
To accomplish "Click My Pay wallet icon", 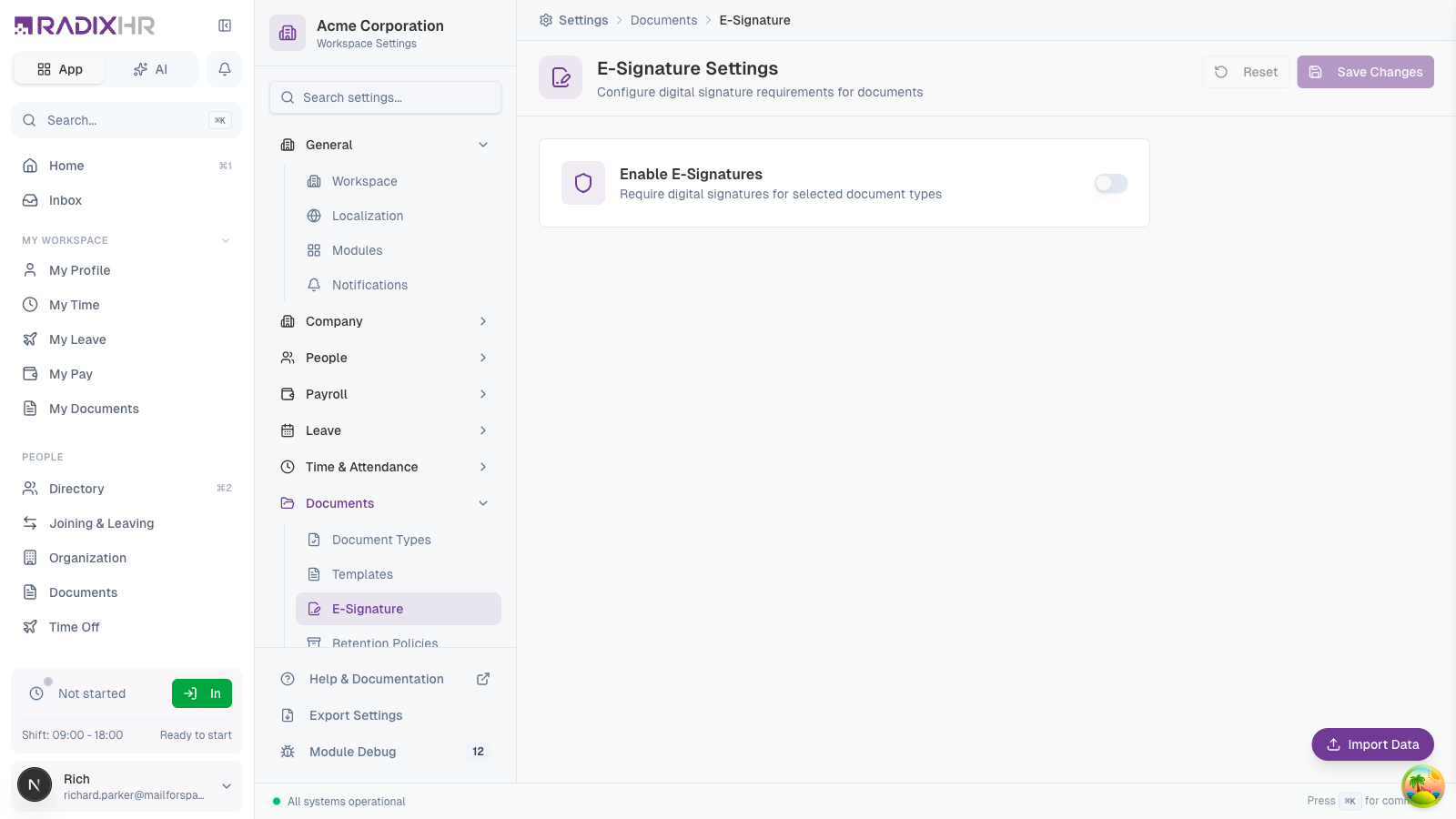I will [x=30, y=374].
